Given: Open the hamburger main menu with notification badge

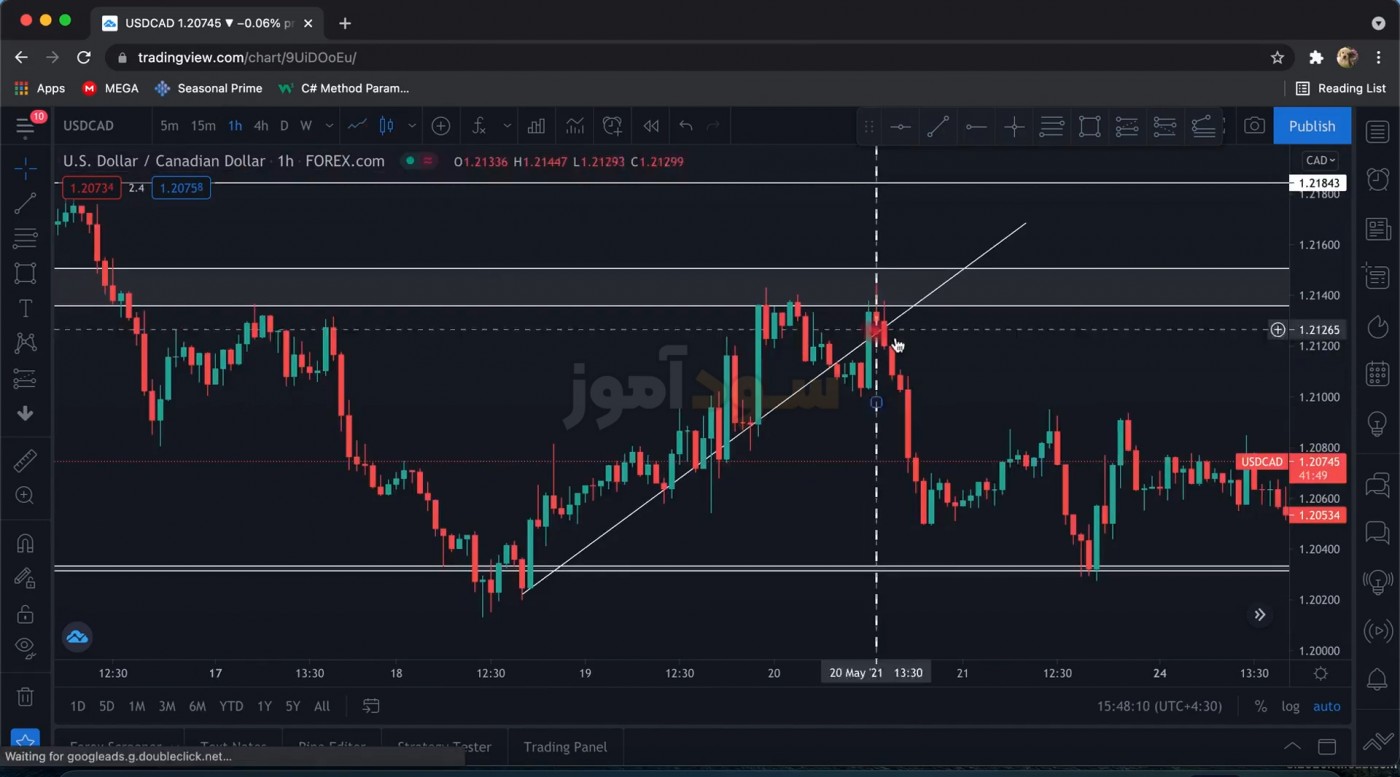Looking at the screenshot, I should point(26,125).
